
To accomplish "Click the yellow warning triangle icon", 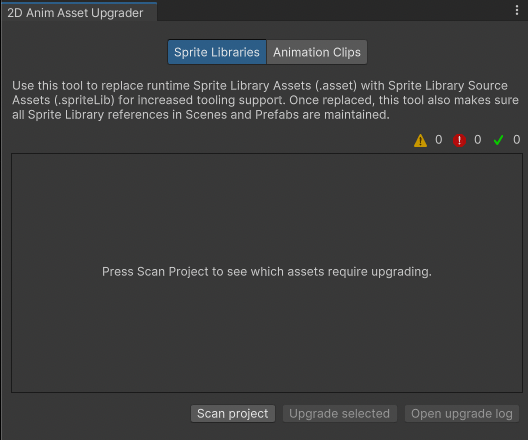I will [x=420, y=140].
